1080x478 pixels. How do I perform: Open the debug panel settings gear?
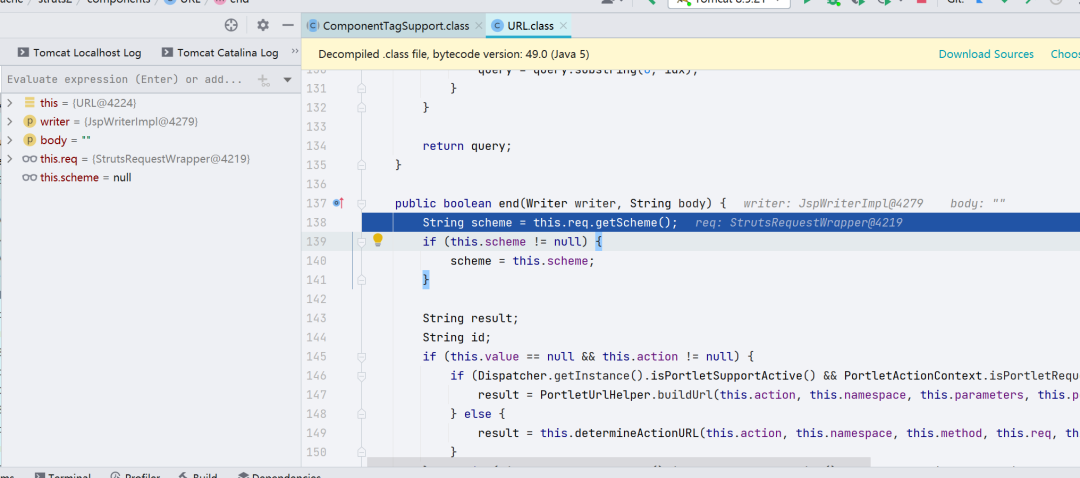[x=263, y=25]
